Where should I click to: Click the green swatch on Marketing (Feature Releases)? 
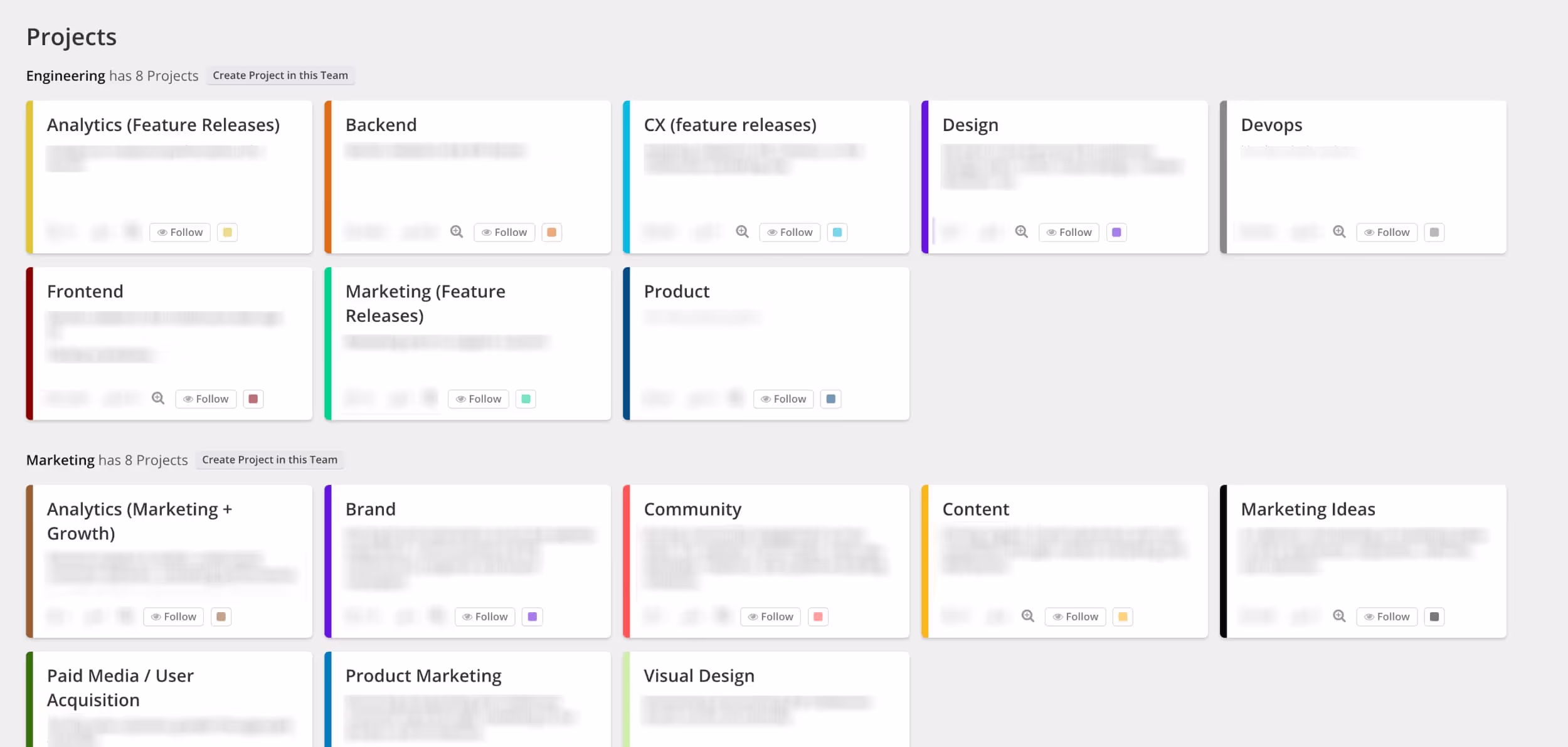[x=526, y=400]
